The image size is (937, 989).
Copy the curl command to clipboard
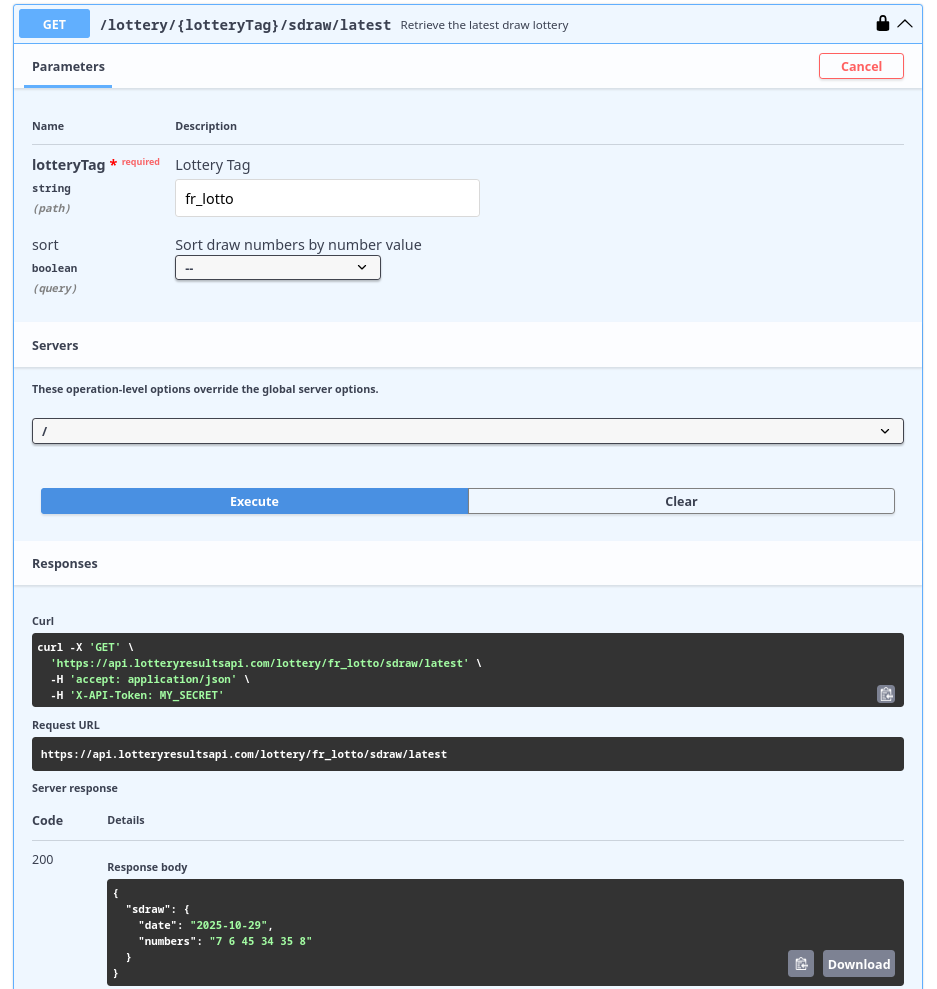[885, 694]
